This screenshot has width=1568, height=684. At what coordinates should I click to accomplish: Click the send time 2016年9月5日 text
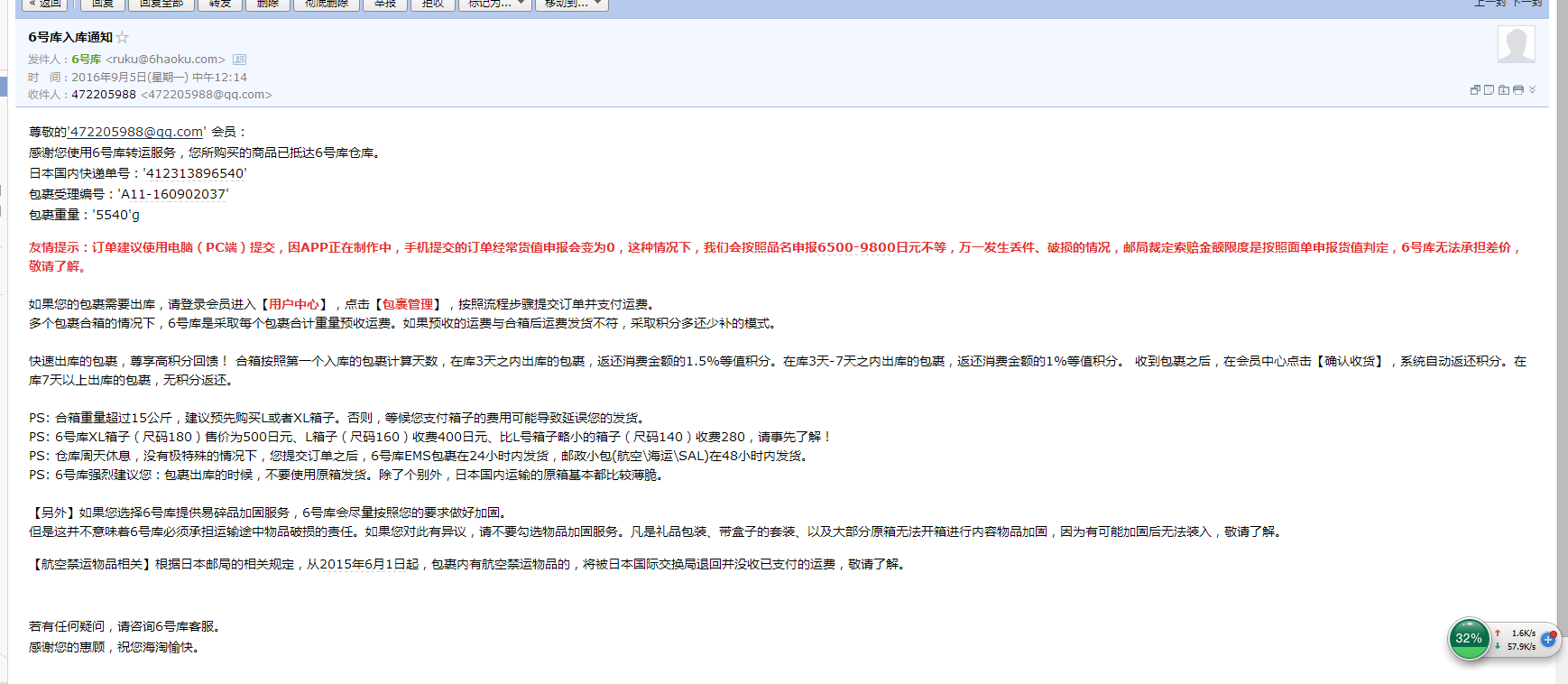[159, 78]
